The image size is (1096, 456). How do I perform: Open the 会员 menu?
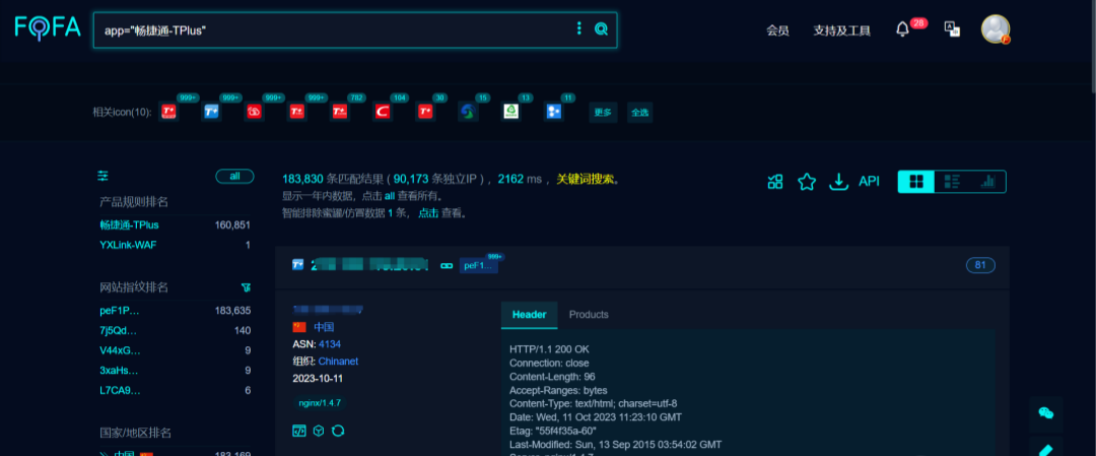777,30
